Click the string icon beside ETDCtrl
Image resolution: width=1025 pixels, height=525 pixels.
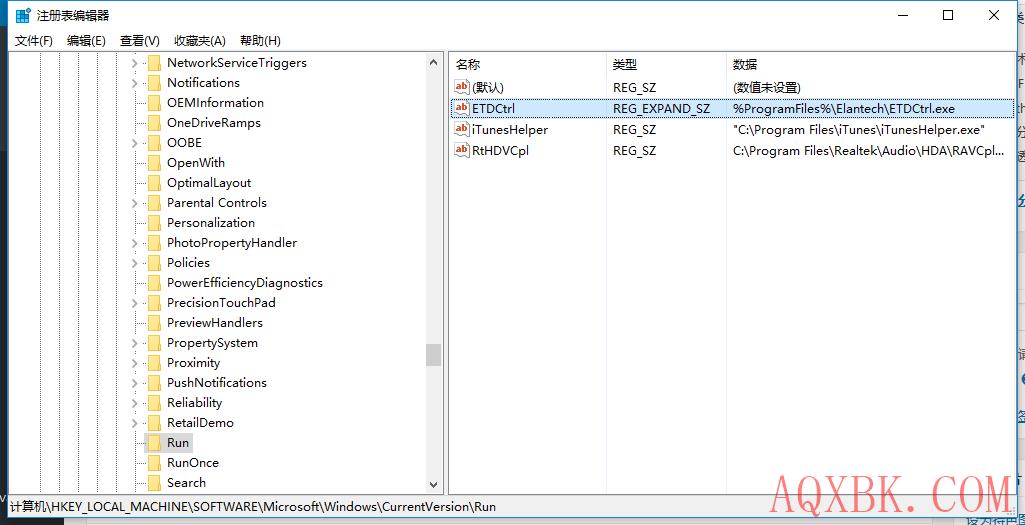click(x=462, y=109)
